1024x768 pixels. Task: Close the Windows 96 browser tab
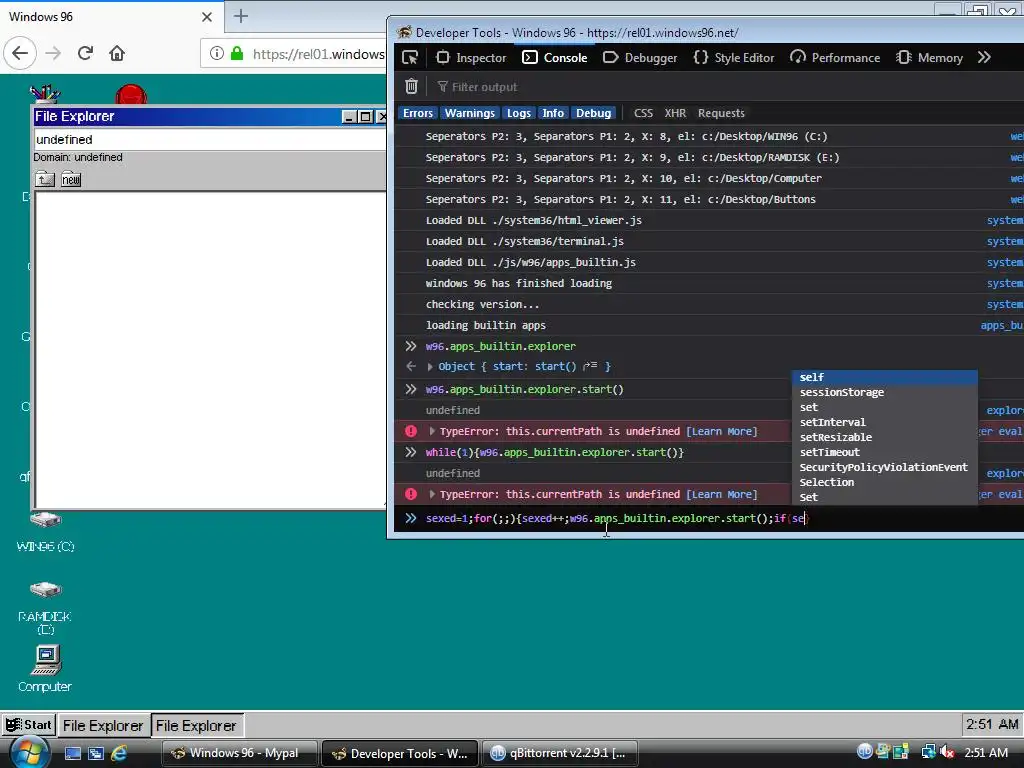click(x=207, y=17)
